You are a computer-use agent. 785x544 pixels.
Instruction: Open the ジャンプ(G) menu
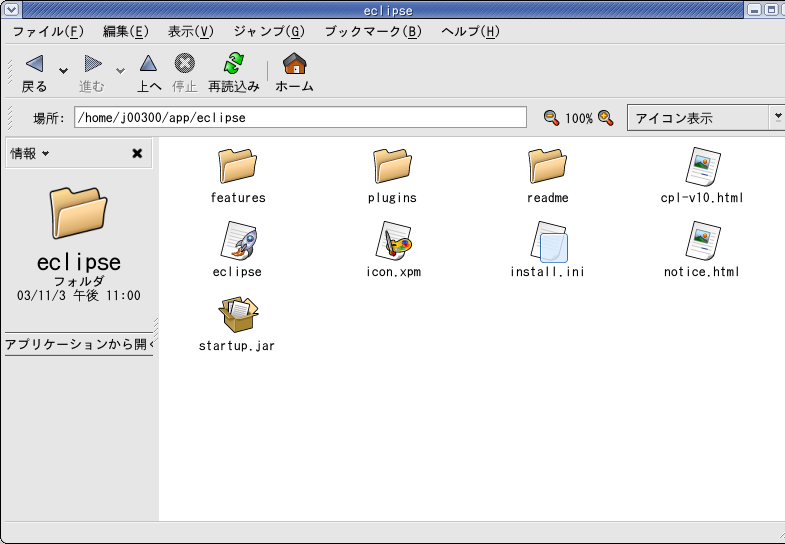269,32
